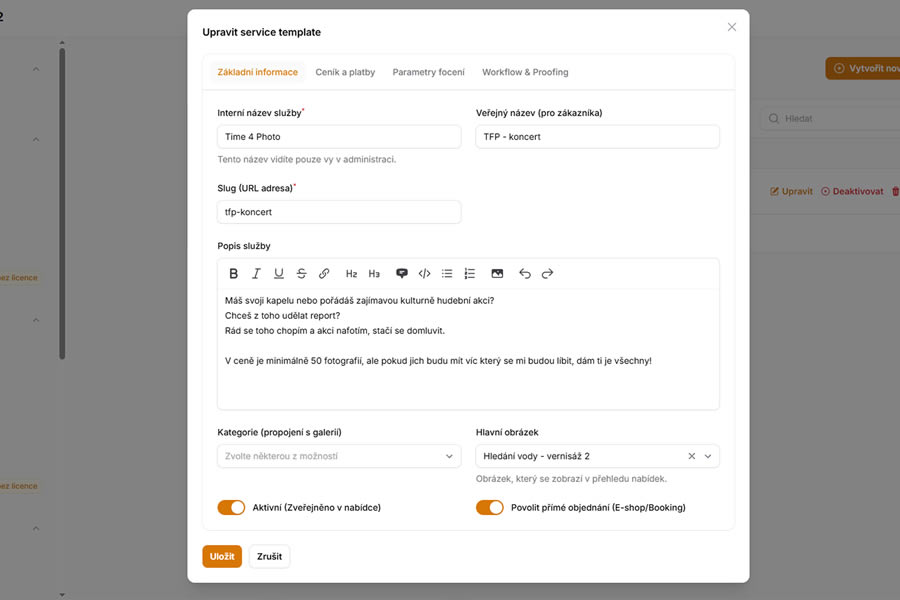Apply italic formatting to the text
The width and height of the screenshot is (900, 600).
coord(256,273)
